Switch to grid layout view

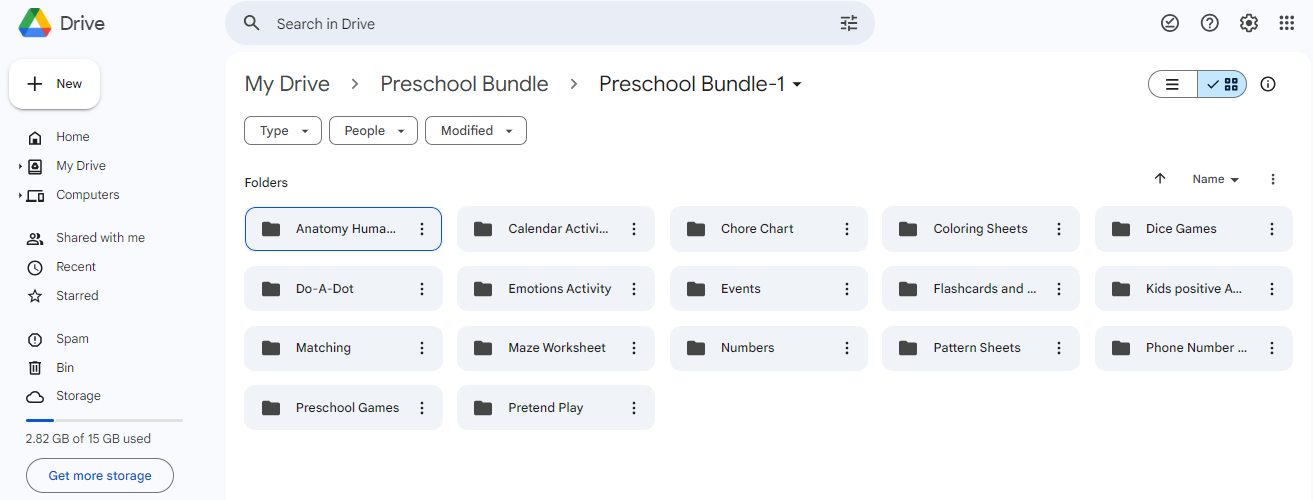pyautogui.click(x=1222, y=84)
